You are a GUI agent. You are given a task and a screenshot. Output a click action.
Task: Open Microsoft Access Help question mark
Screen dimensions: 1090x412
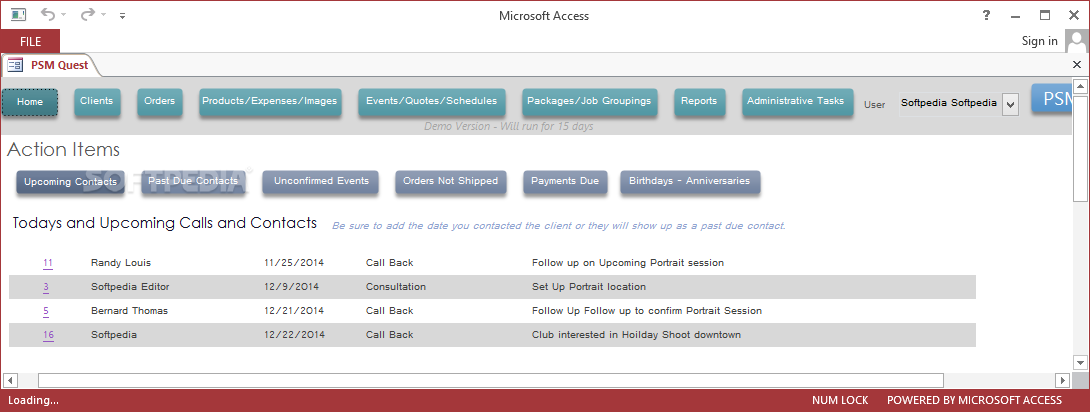click(x=986, y=15)
